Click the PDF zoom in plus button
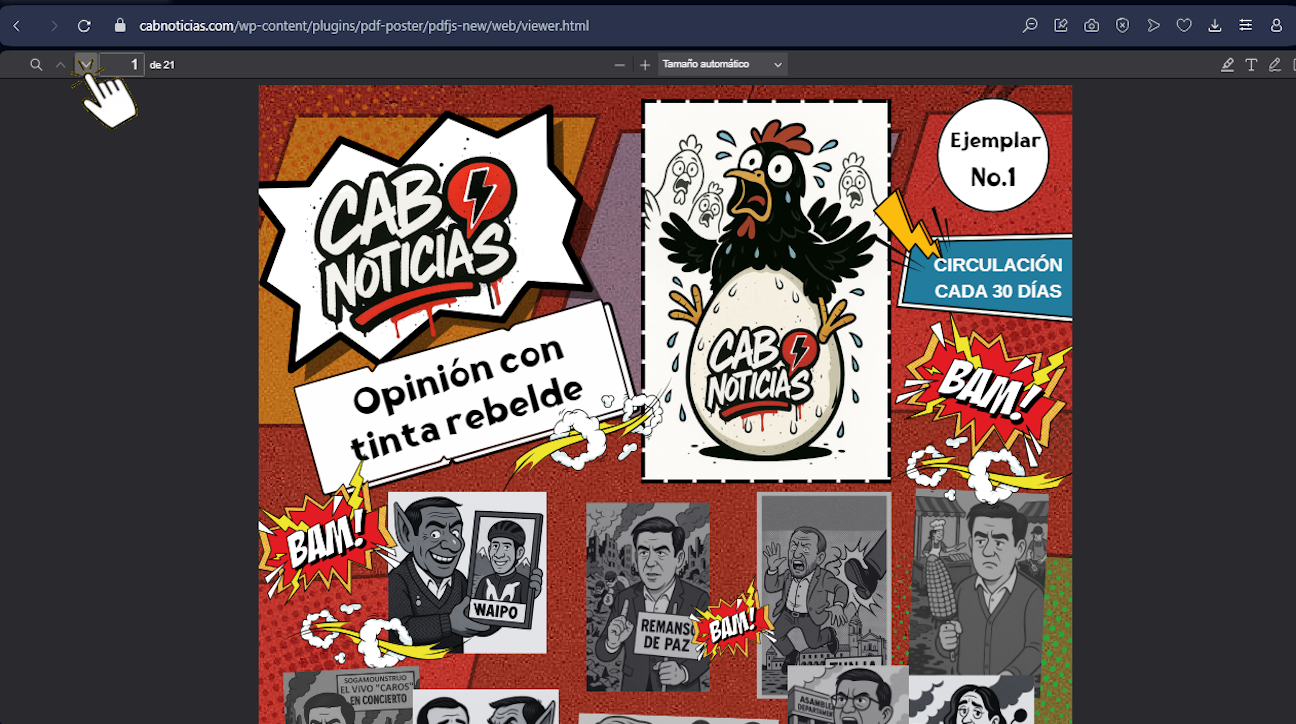The height and width of the screenshot is (724, 1296). (645, 65)
